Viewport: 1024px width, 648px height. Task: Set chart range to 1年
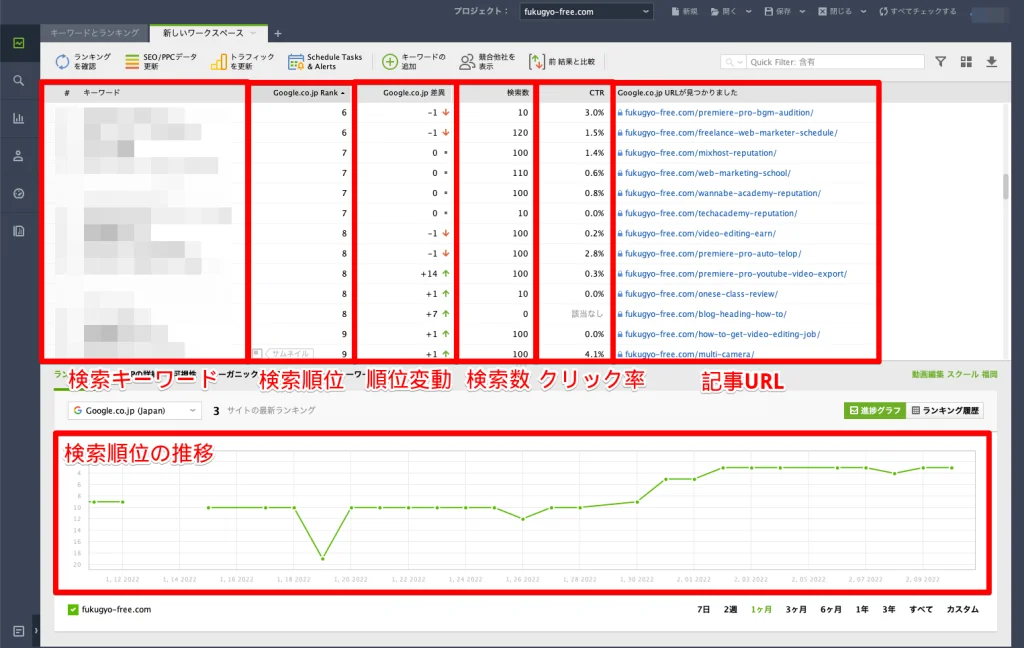click(x=862, y=609)
